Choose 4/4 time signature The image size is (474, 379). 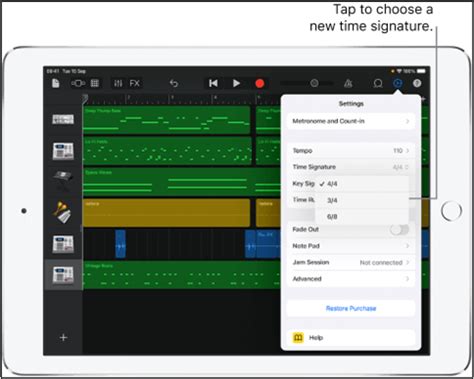pyautogui.click(x=362, y=184)
